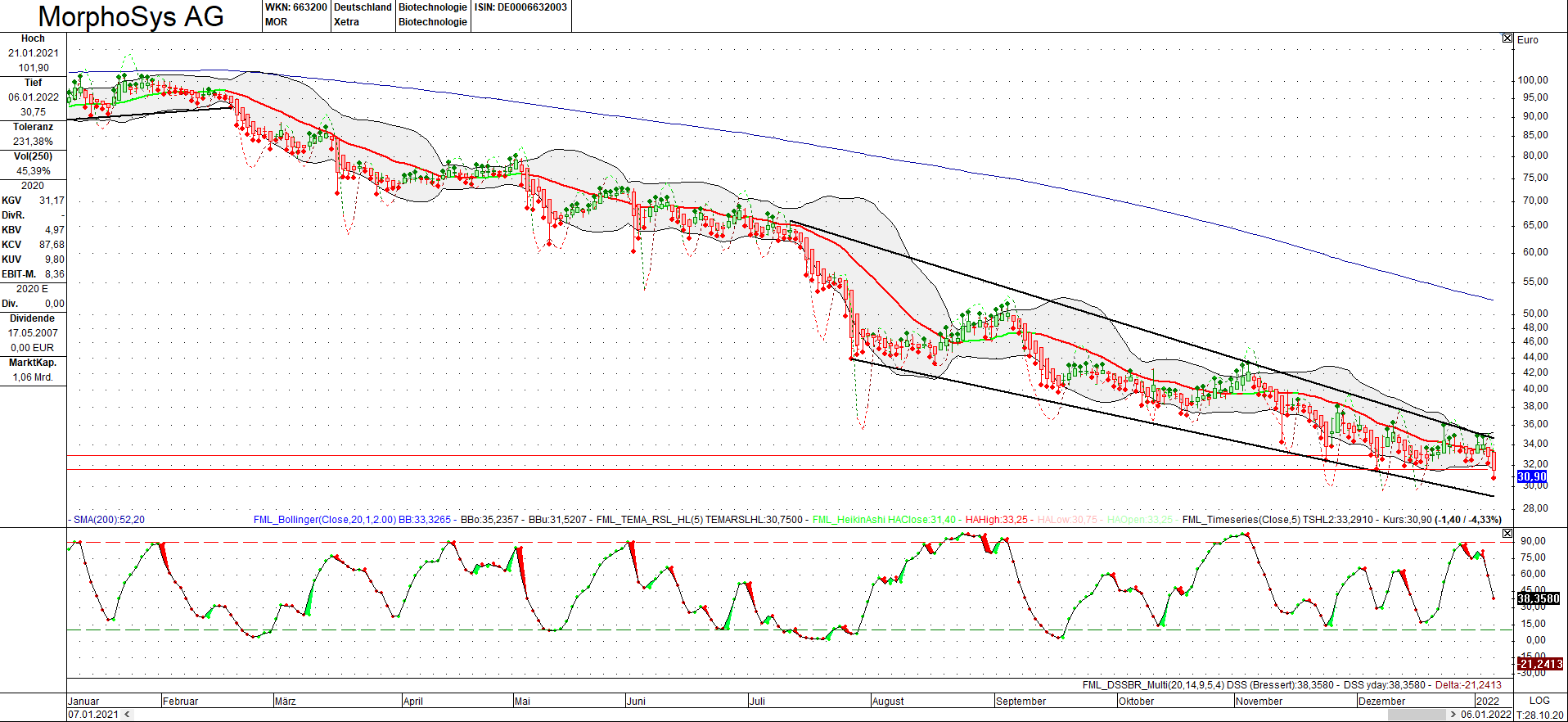Click the KBV row value 4,97
1568x722 pixels.
[x=55, y=230]
